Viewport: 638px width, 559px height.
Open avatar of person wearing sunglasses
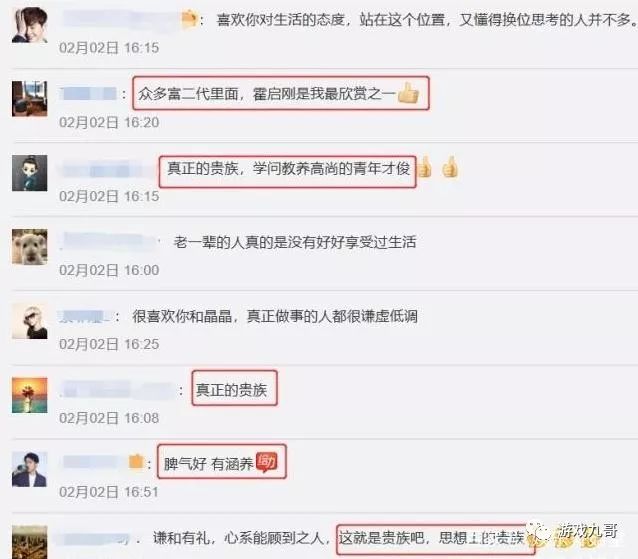coord(29,321)
